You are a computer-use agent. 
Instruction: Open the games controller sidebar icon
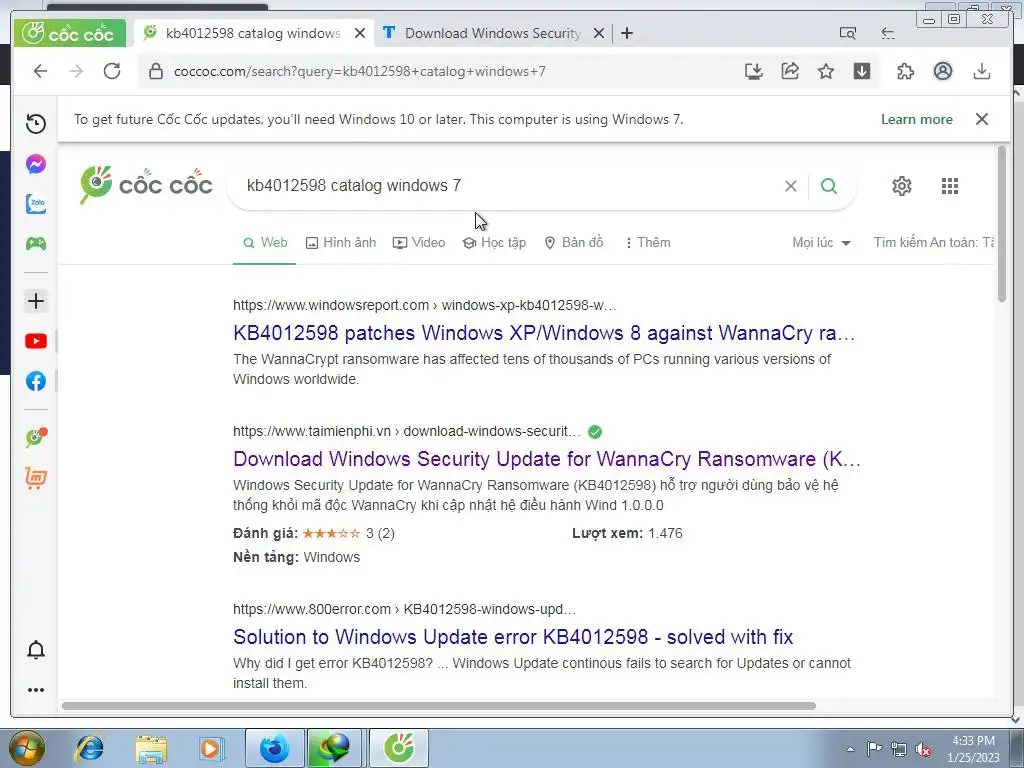(x=36, y=244)
